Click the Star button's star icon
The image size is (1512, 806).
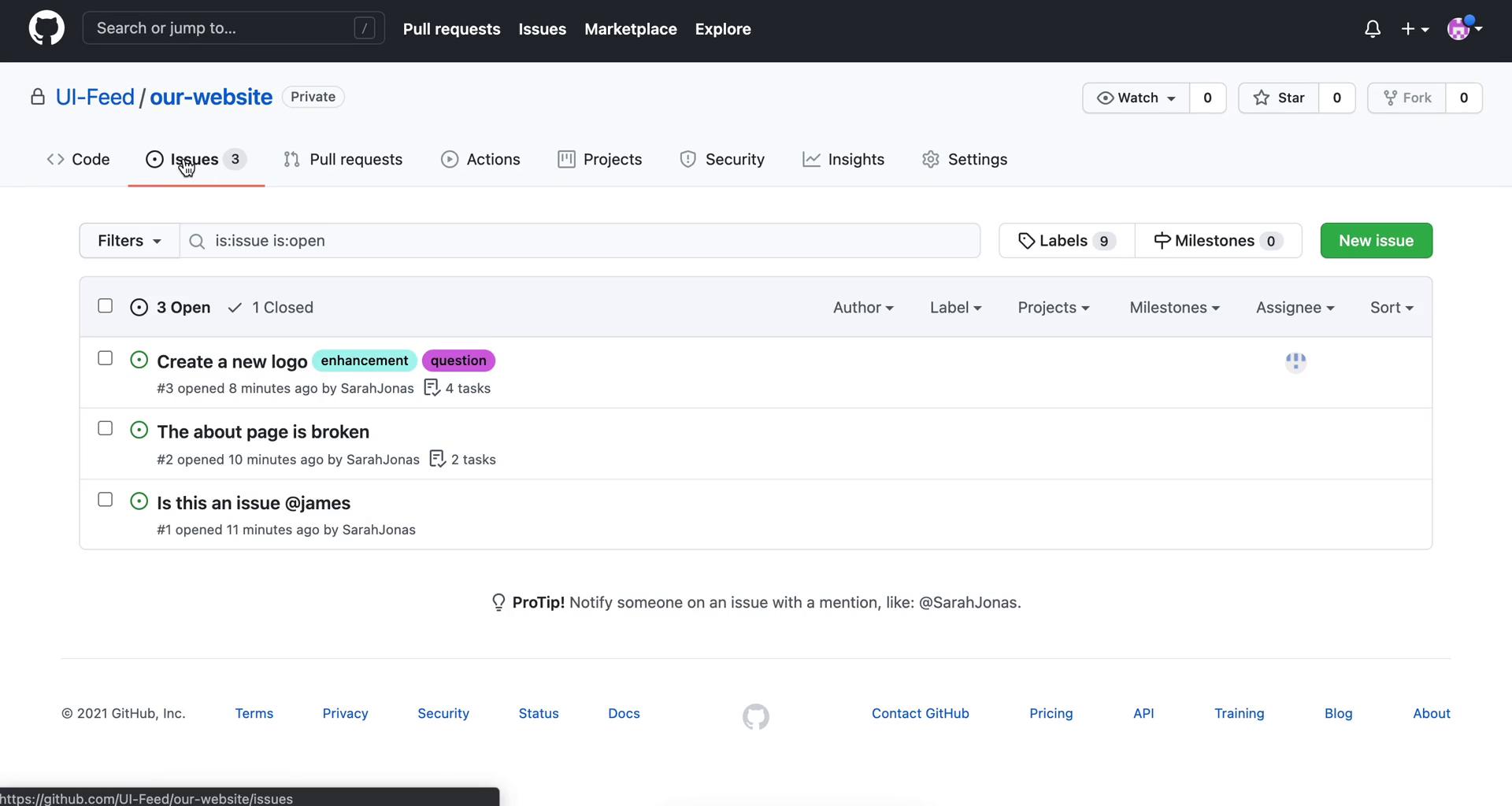(x=1262, y=98)
